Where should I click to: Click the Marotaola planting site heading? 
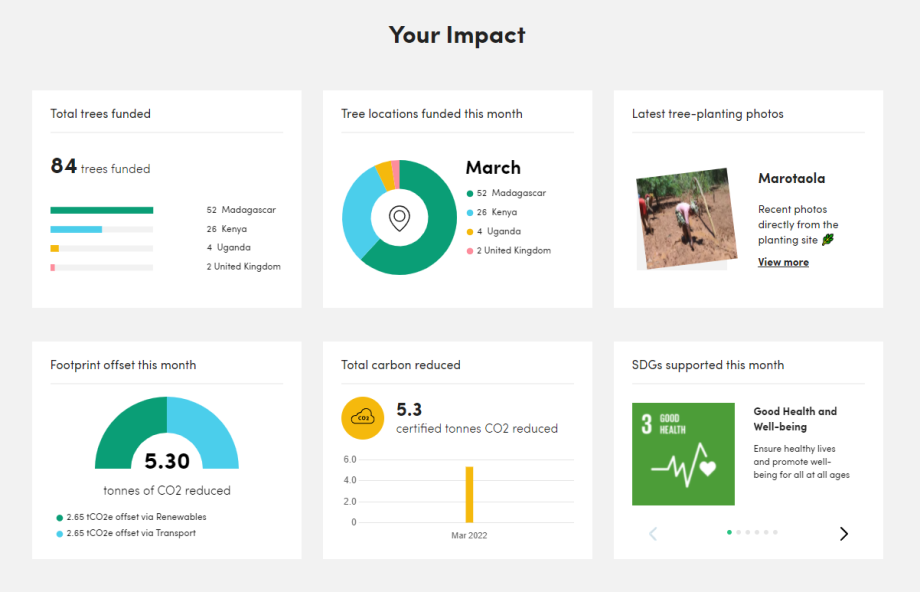pos(791,179)
